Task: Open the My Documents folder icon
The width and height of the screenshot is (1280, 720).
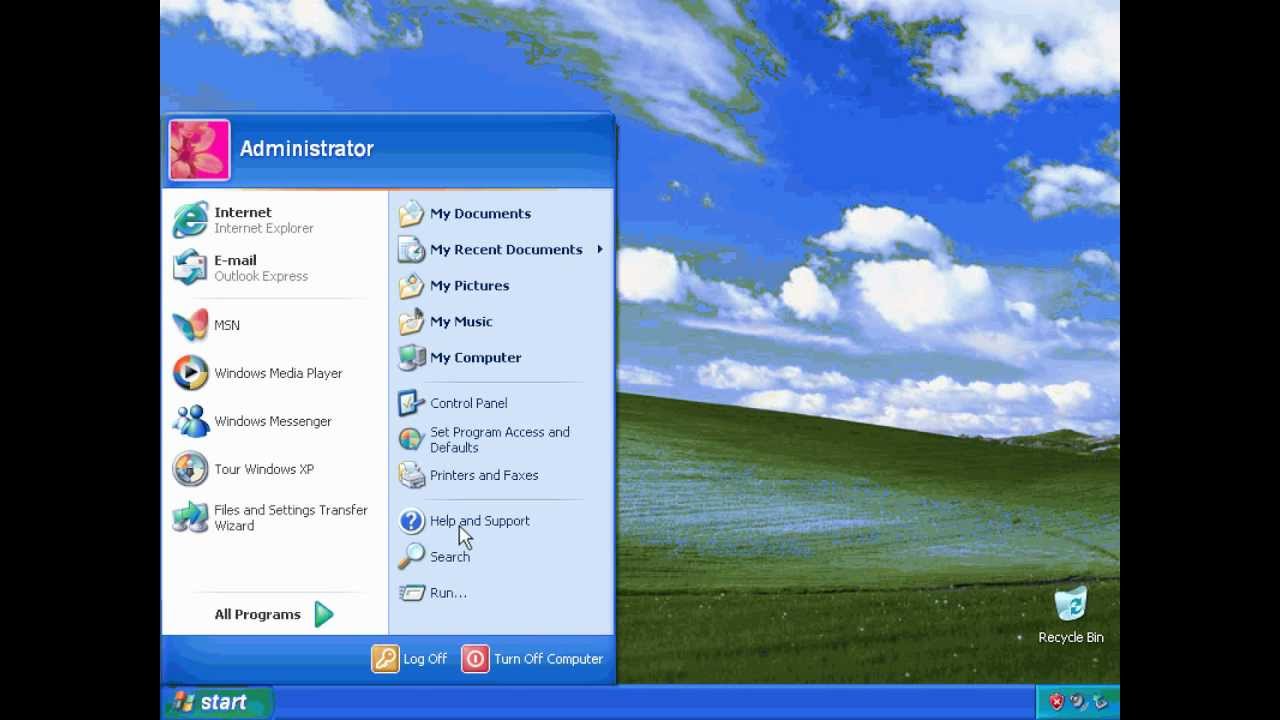Action: pos(411,213)
